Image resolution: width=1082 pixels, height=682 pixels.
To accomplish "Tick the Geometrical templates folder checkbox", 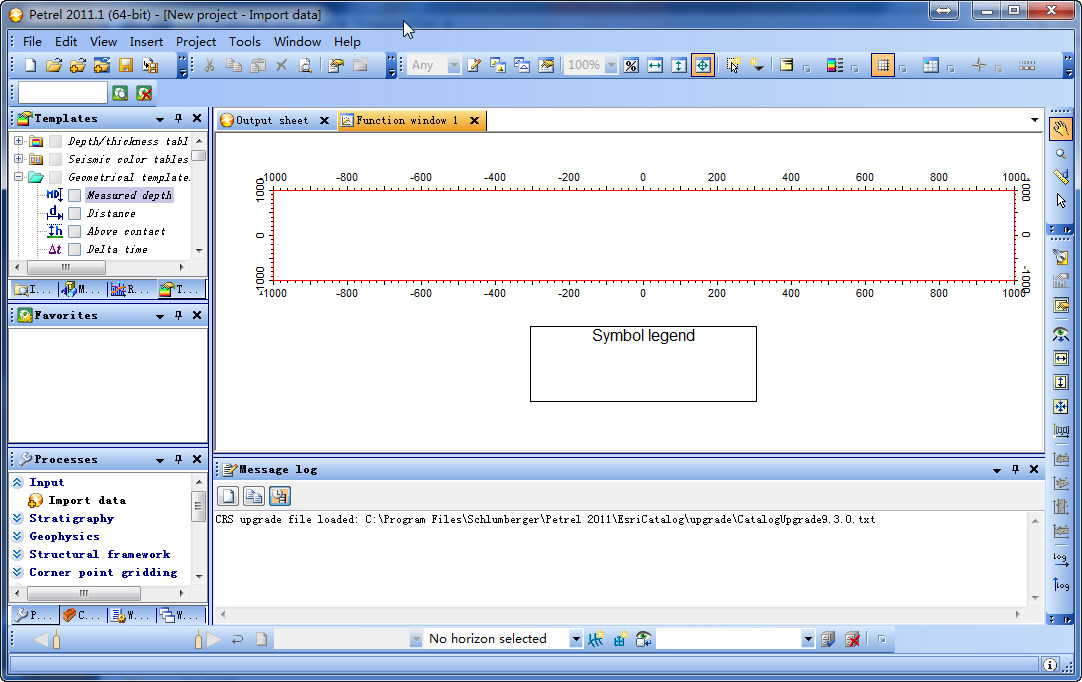I will point(56,177).
